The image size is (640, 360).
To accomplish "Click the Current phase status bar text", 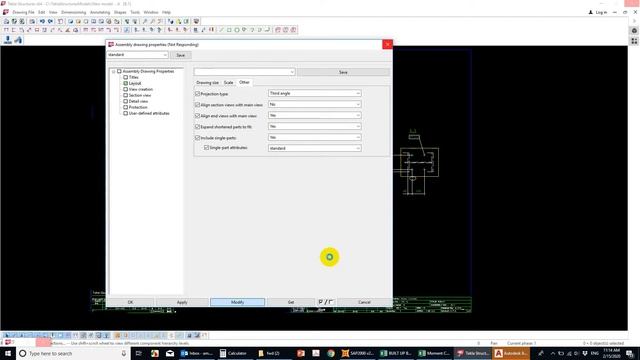I will (x=522, y=343).
